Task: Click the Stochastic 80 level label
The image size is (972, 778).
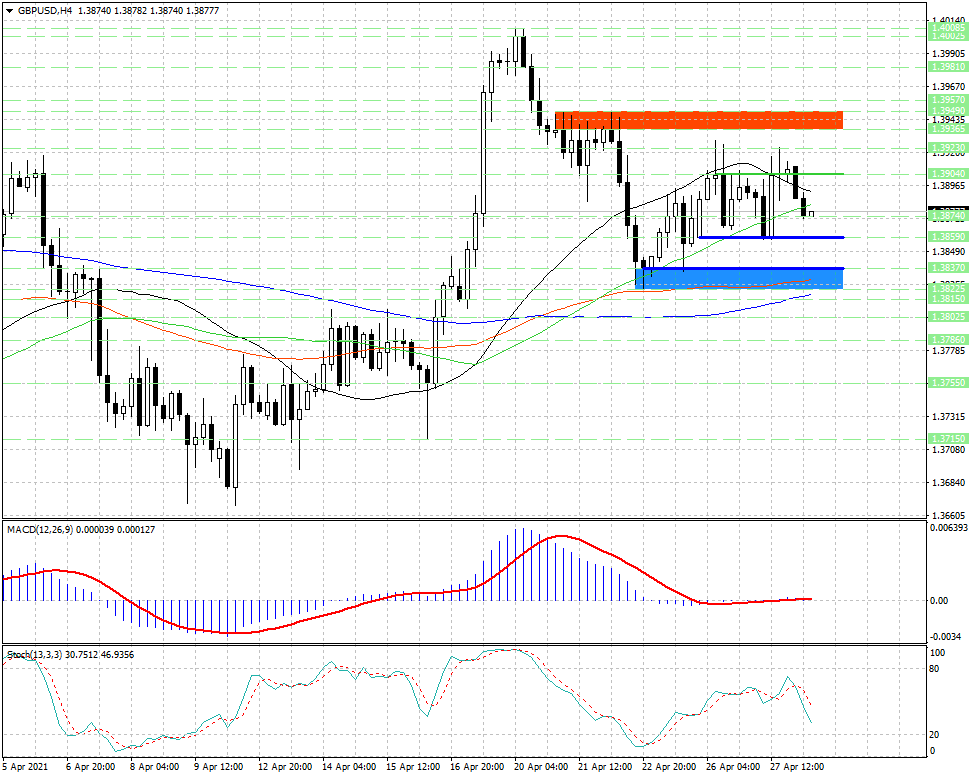Action: pos(935,669)
